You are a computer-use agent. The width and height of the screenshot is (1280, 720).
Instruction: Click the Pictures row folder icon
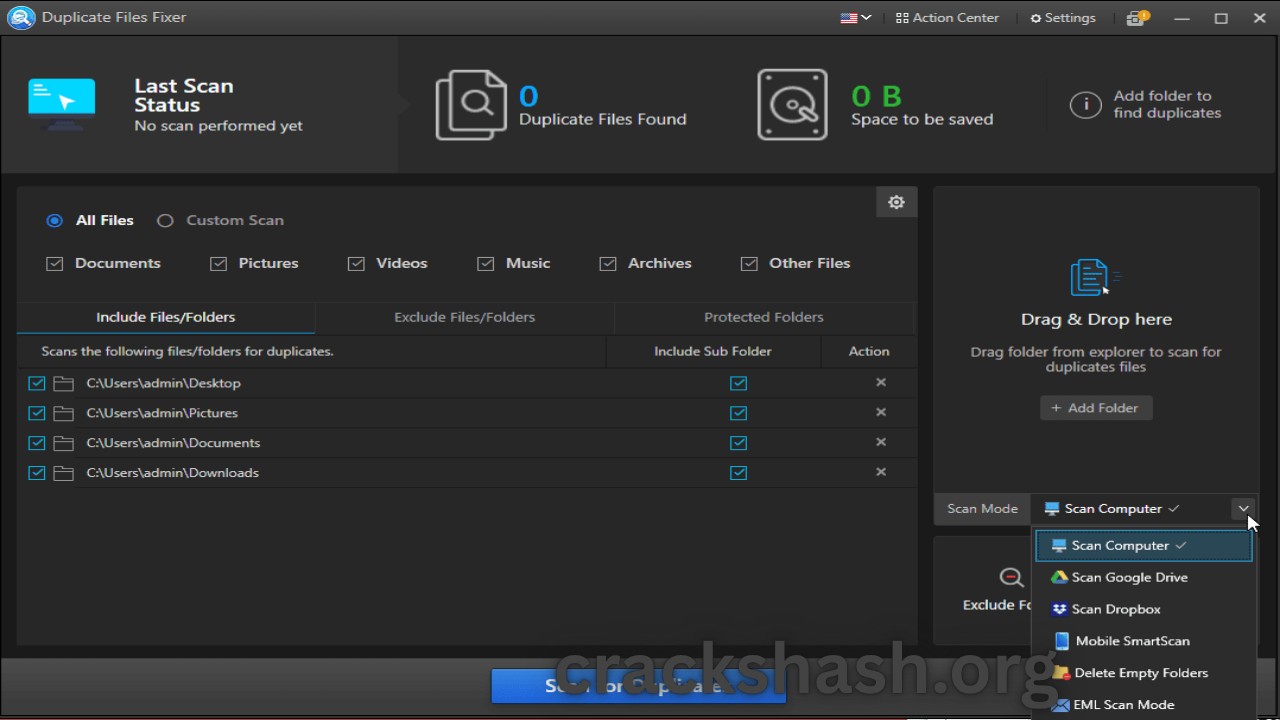(64, 413)
